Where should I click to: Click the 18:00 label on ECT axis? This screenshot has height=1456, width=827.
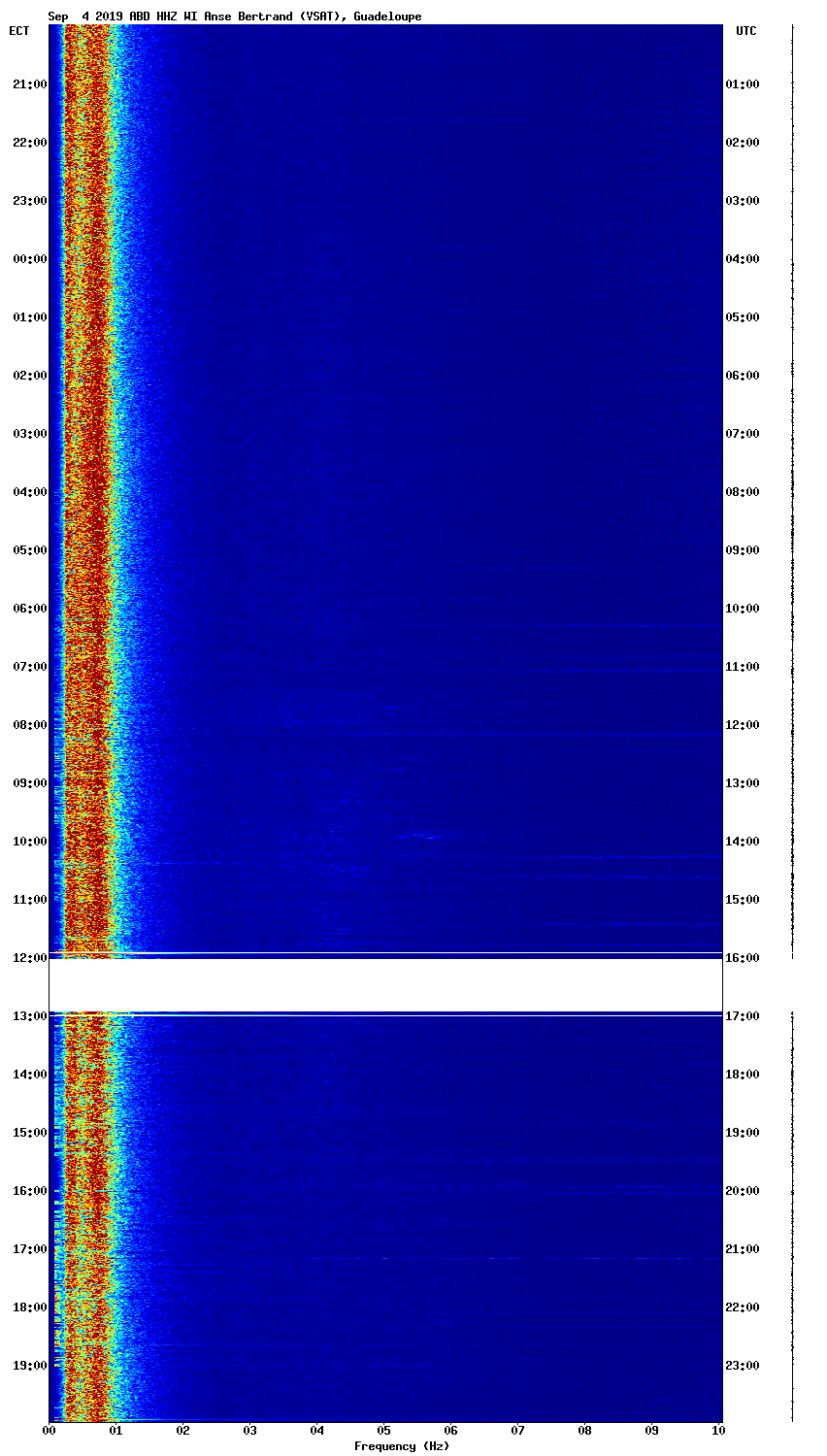coord(29,1307)
